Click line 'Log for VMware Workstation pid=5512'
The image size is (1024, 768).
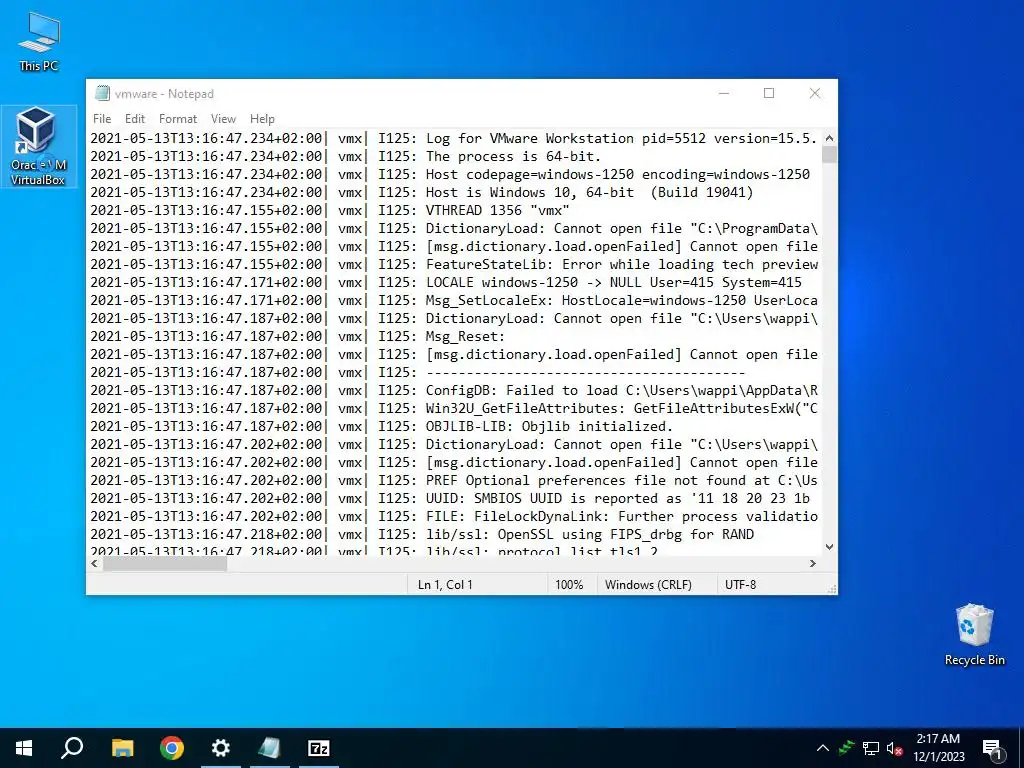(454, 138)
